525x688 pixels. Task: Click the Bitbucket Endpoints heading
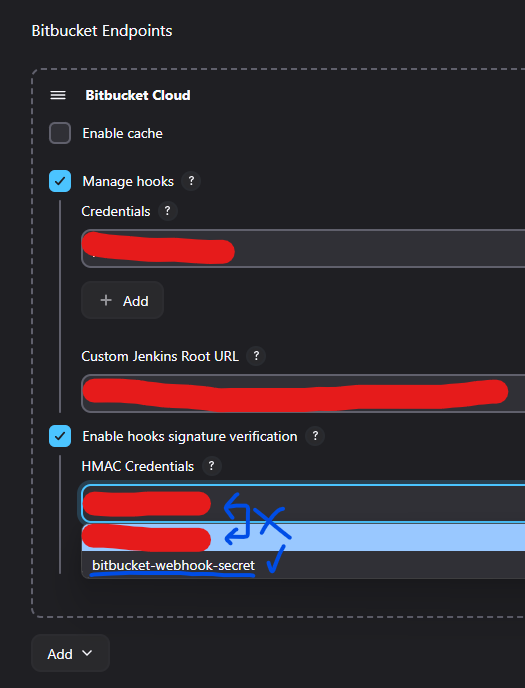102,31
